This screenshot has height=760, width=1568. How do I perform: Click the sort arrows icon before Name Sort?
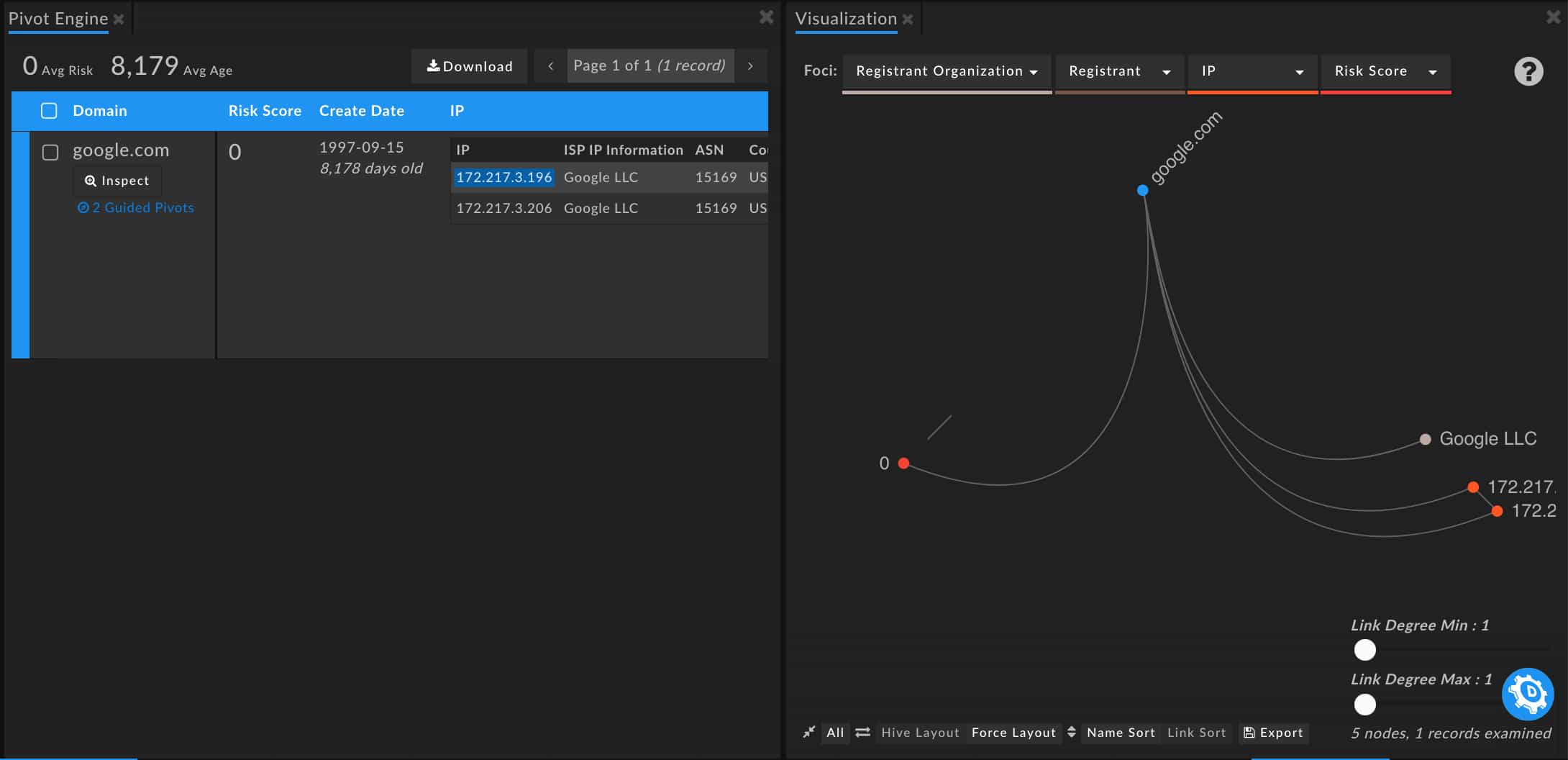coord(1071,732)
